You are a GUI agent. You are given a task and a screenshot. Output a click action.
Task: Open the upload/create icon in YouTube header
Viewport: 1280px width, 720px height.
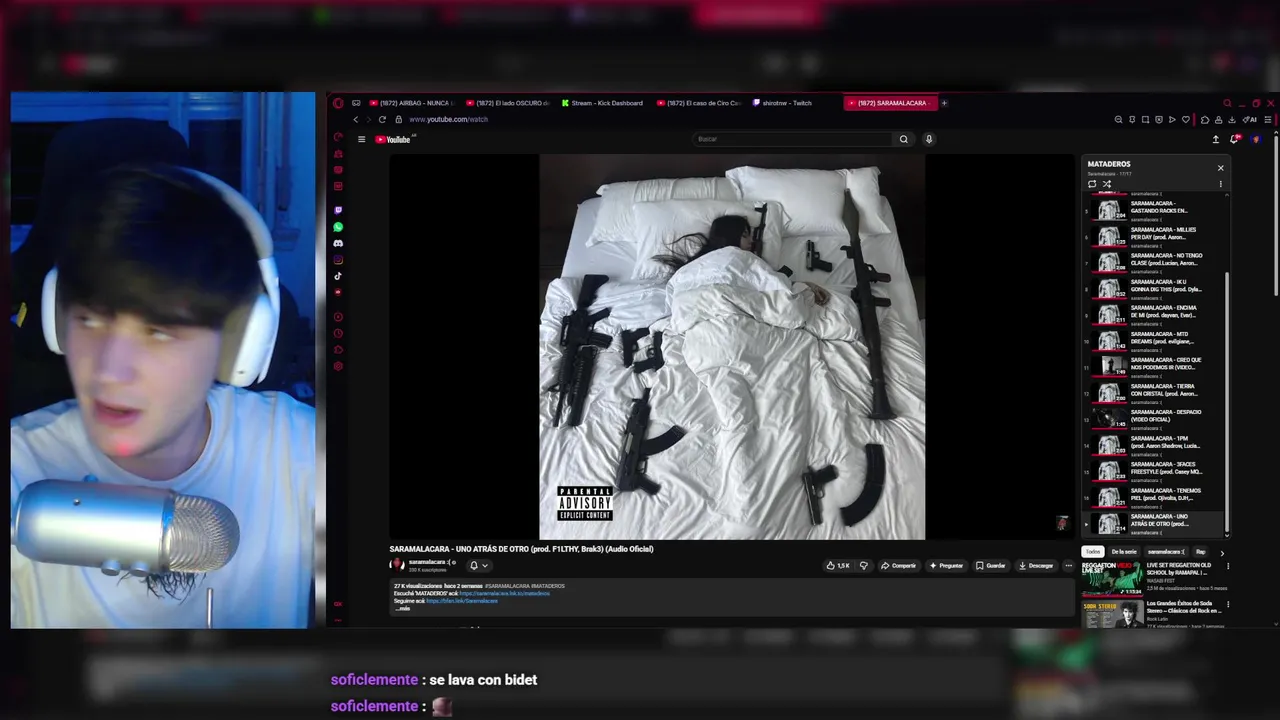point(1215,139)
